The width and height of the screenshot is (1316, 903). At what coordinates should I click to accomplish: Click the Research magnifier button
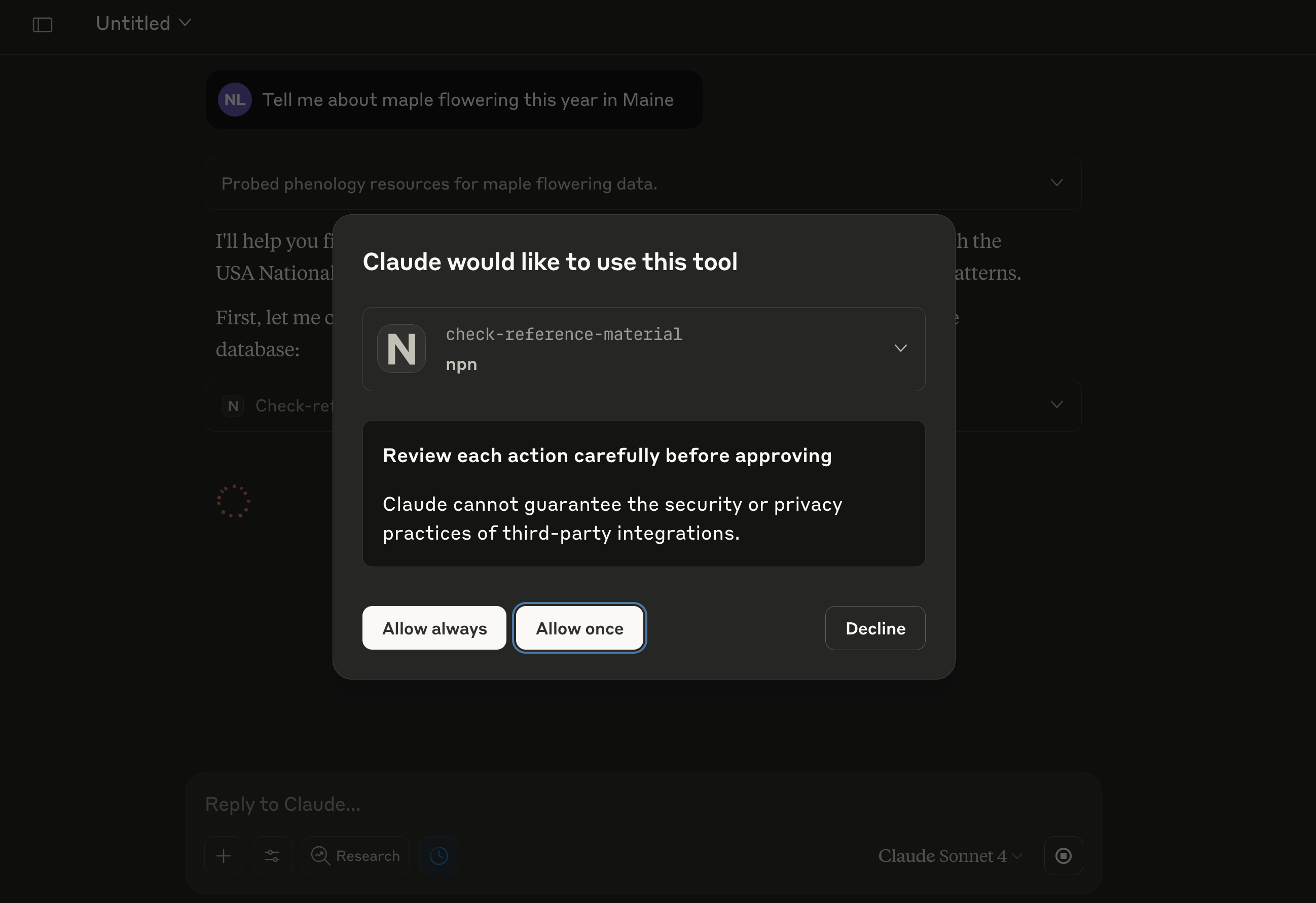point(356,855)
